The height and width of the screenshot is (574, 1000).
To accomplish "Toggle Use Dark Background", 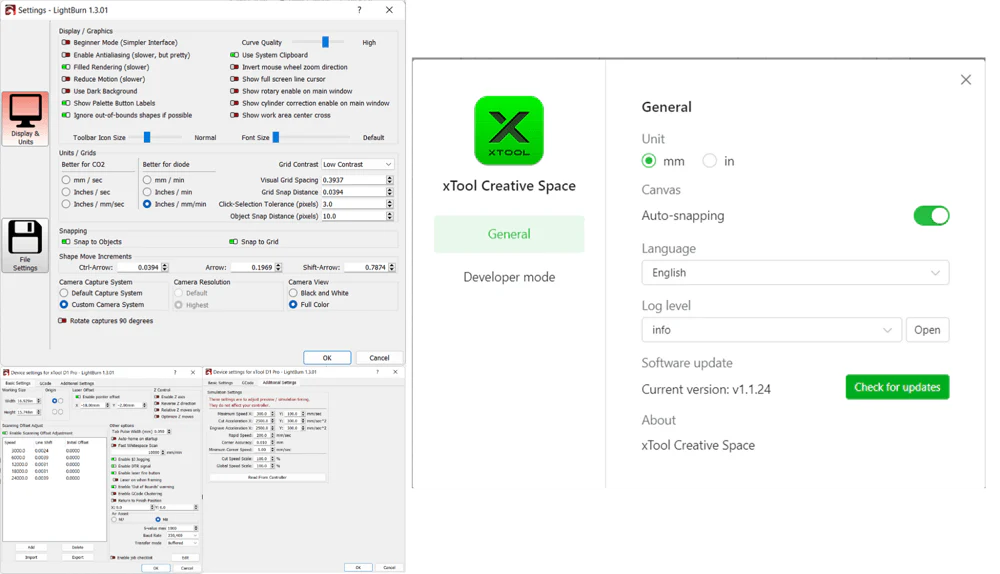I will (66, 91).
